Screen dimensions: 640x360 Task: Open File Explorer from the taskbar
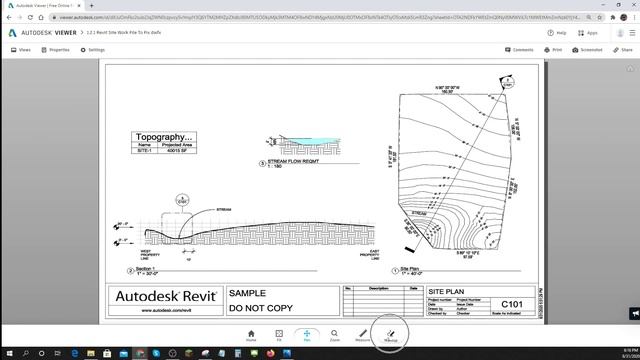point(91,353)
